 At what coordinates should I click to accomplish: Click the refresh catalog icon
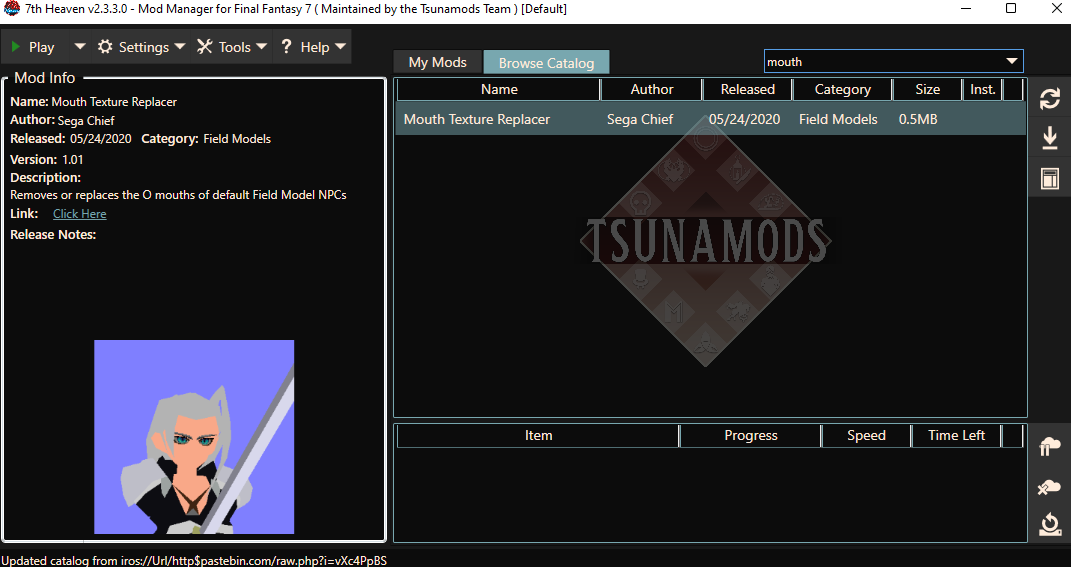(1050, 99)
